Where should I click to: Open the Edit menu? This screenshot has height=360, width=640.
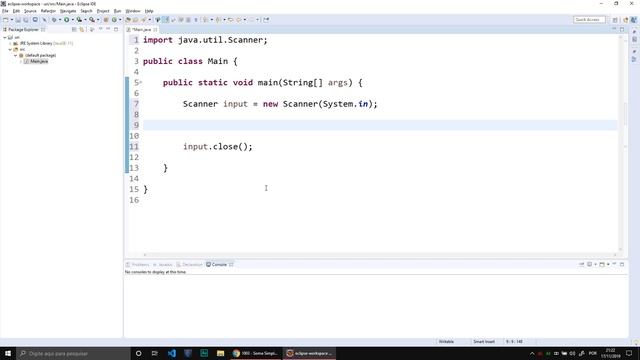16,11
